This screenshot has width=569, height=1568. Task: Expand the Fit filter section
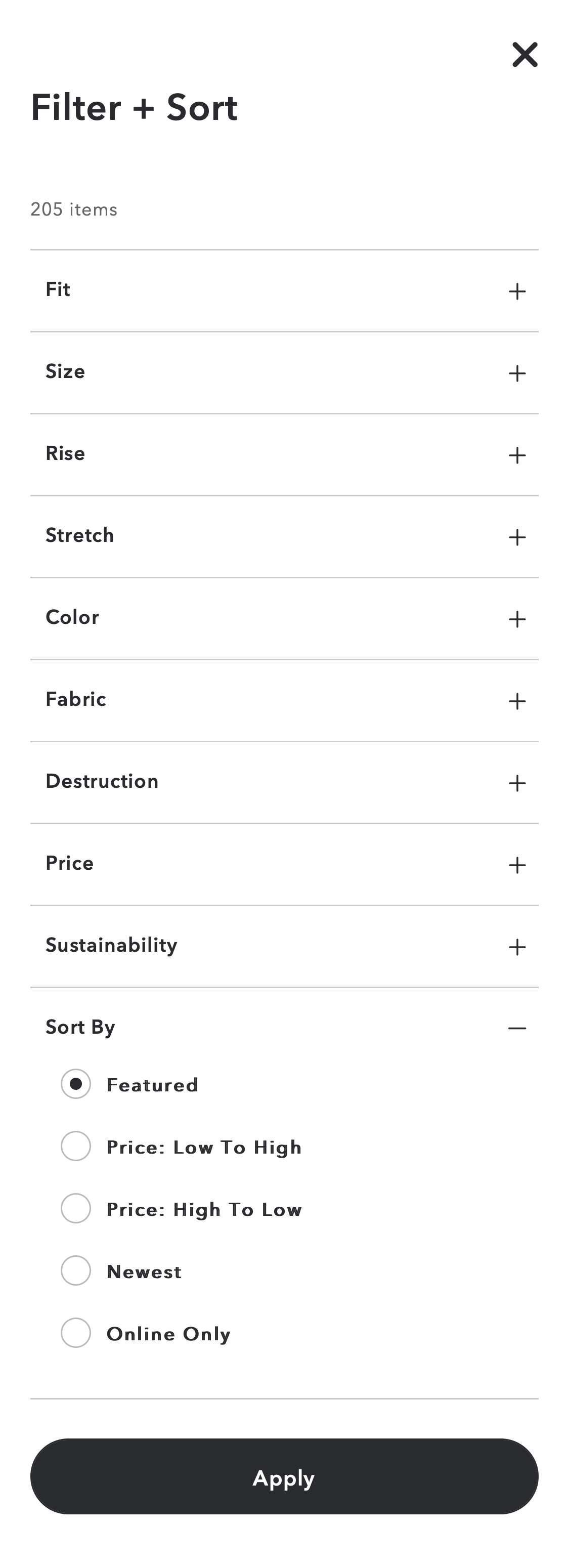(x=517, y=291)
